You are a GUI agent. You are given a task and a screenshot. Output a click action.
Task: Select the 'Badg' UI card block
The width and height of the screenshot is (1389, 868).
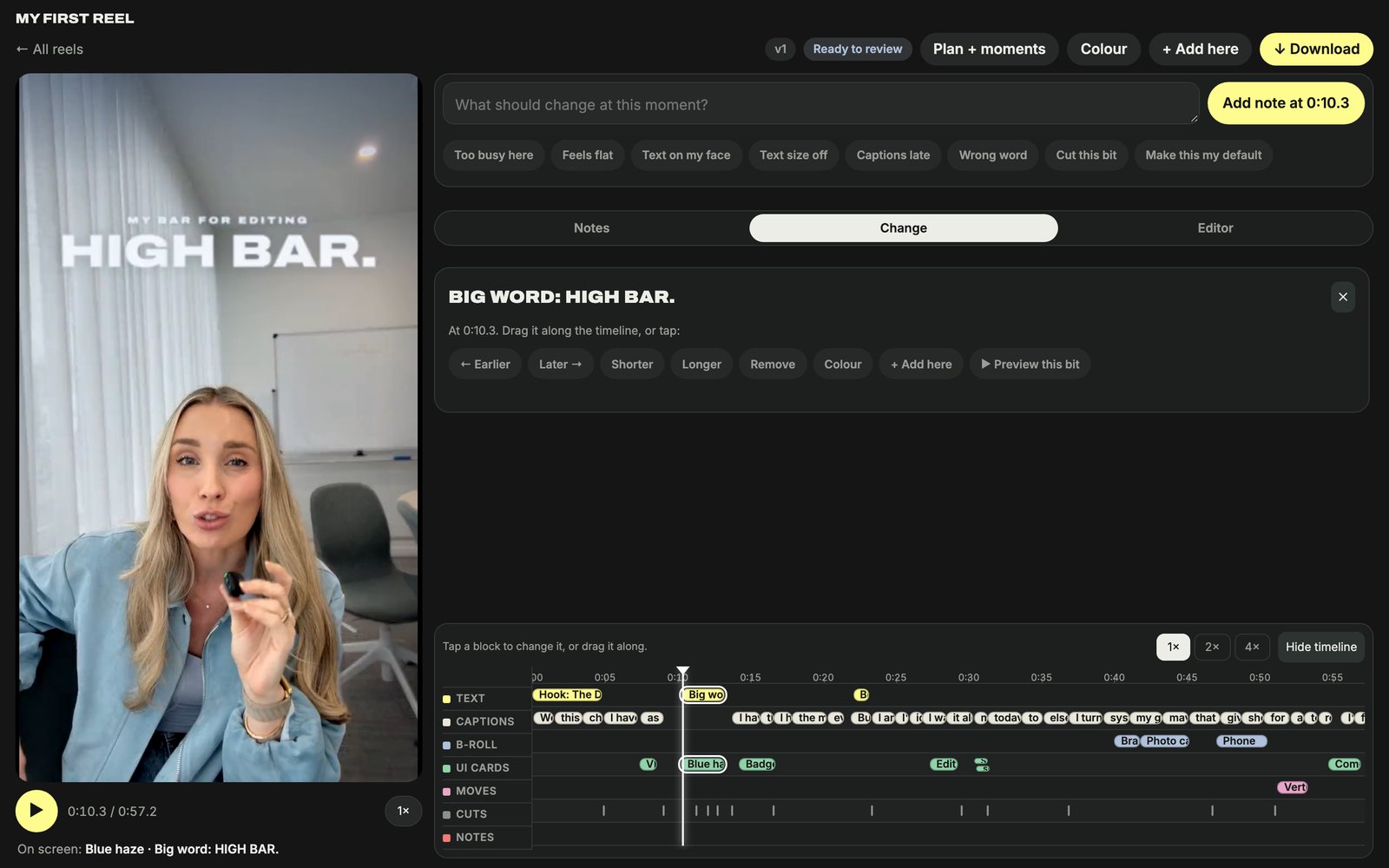tap(758, 765)
